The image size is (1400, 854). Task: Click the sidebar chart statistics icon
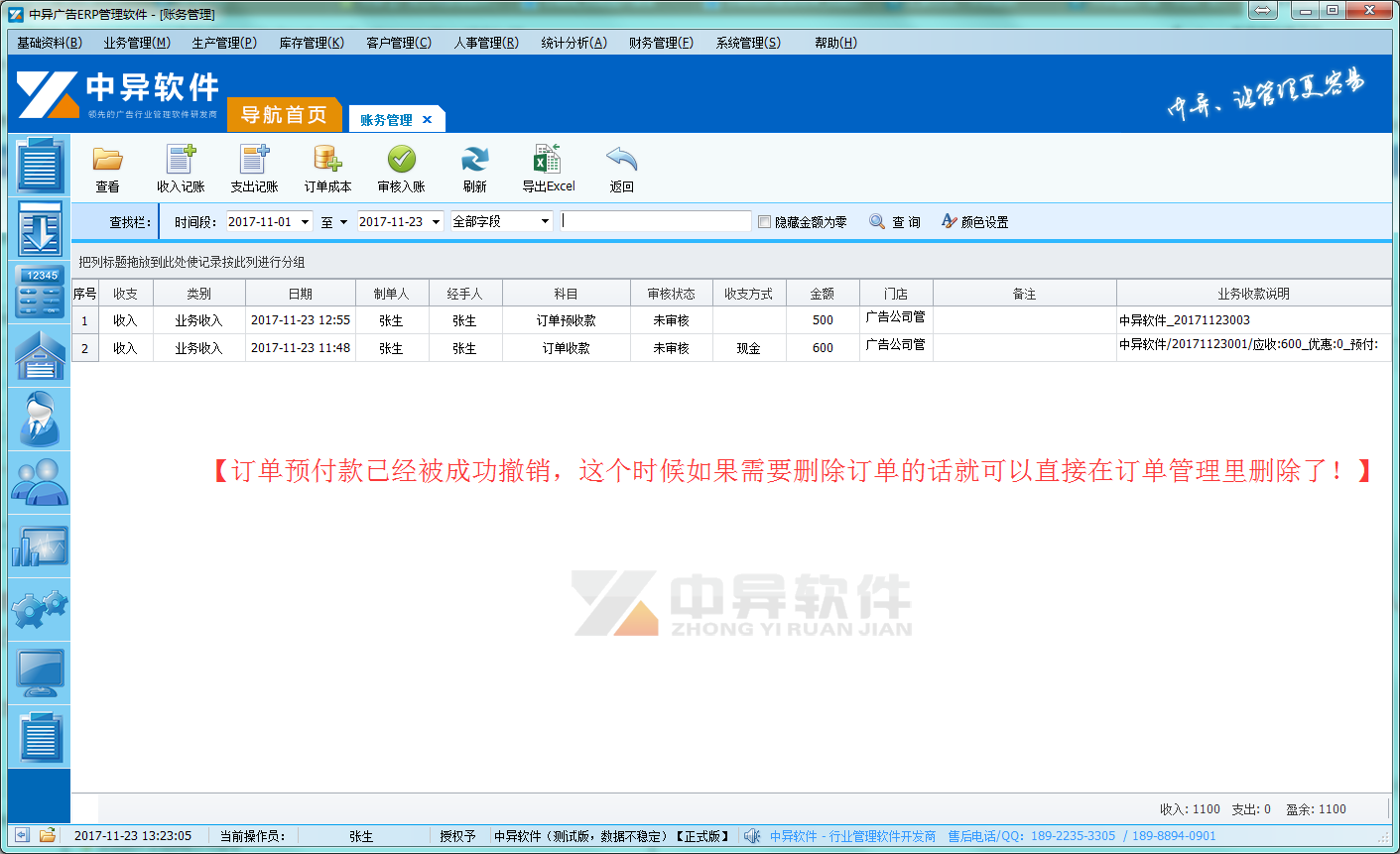[40, 547]
